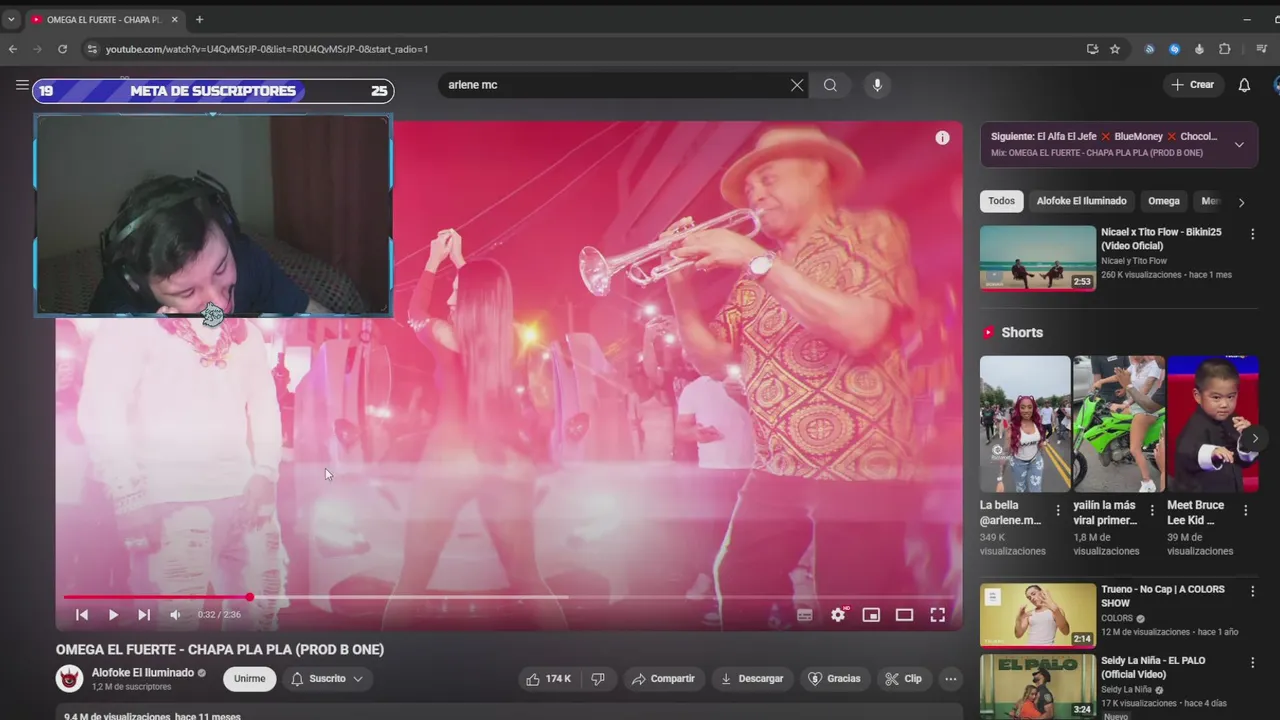1280x720 pixels.
Task: Open more actions ellipsis below video
Action: click(x=951, y=679)
